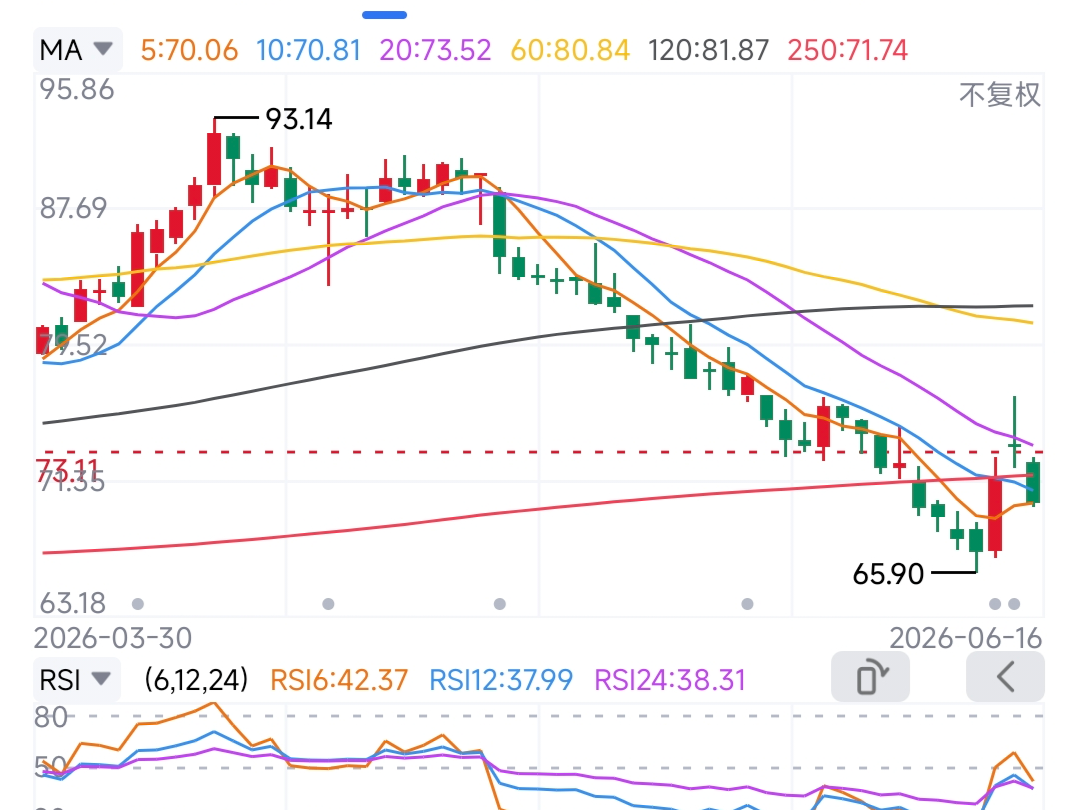This screenshot has width=1080, height=810.
Task: Open the RSI indicator dropdown
Action: coord(76,680)
